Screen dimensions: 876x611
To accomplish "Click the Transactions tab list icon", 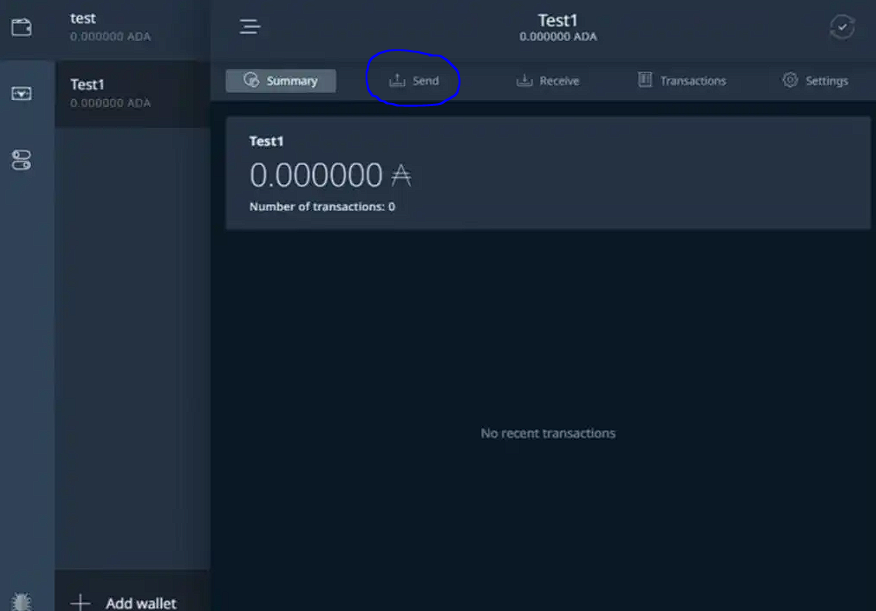I will coord(645,80).
